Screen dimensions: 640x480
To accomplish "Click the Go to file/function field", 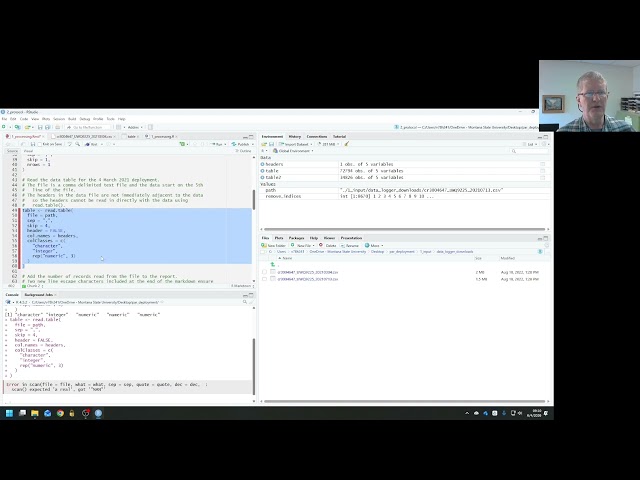I will pyautogui.click(x=88, y=127).
